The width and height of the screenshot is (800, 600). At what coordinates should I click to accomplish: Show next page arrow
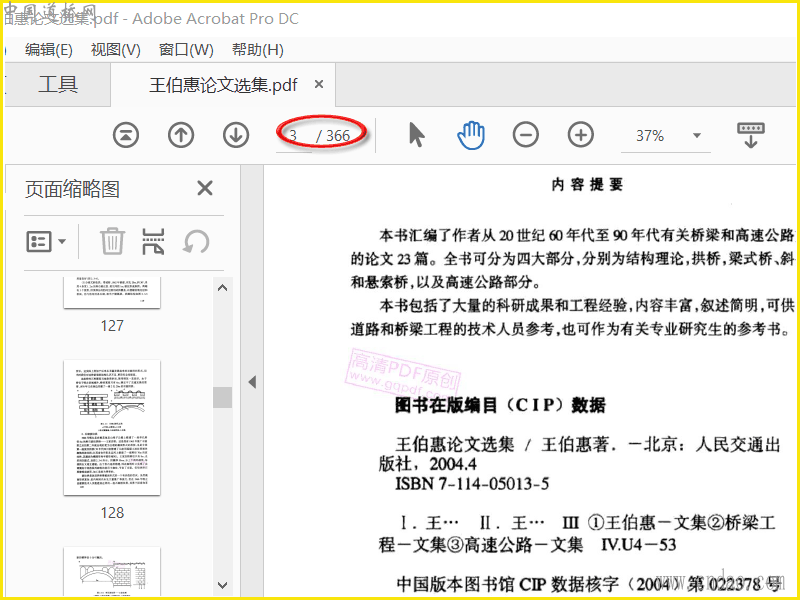pyautogui.click(x=236, y=135)
